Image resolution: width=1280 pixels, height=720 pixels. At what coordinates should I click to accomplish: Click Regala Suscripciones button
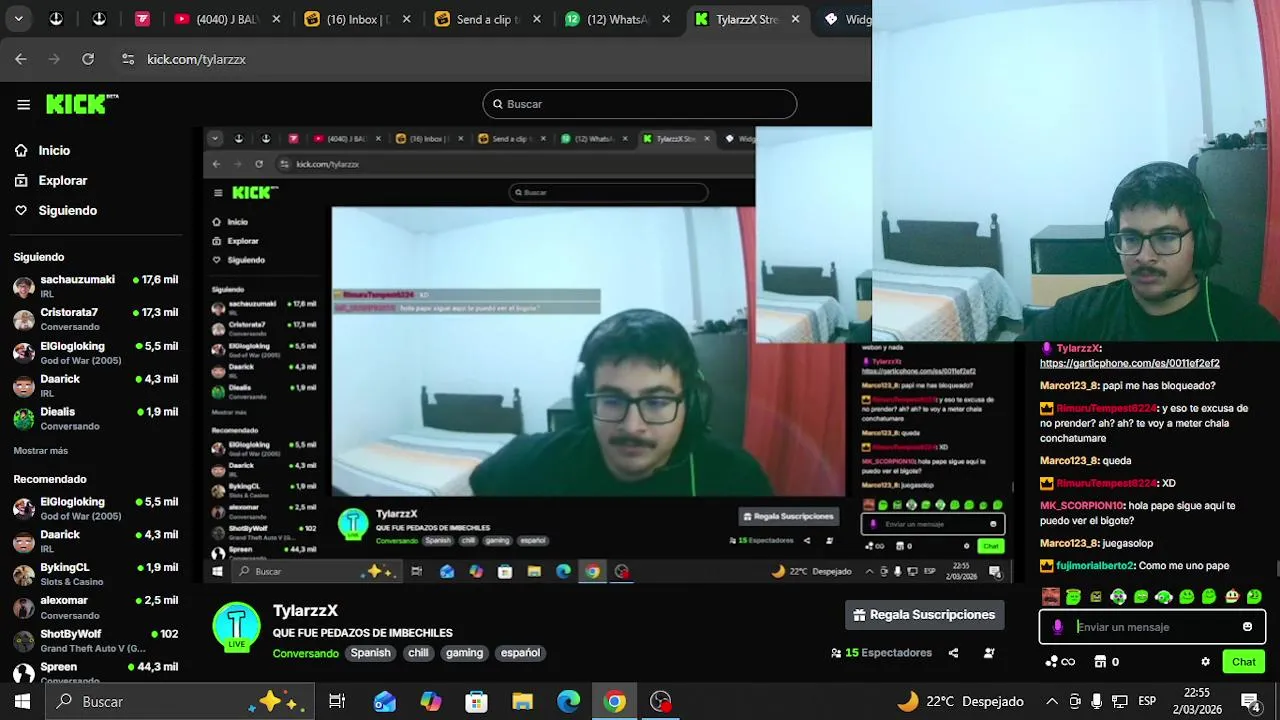point(925,615)
